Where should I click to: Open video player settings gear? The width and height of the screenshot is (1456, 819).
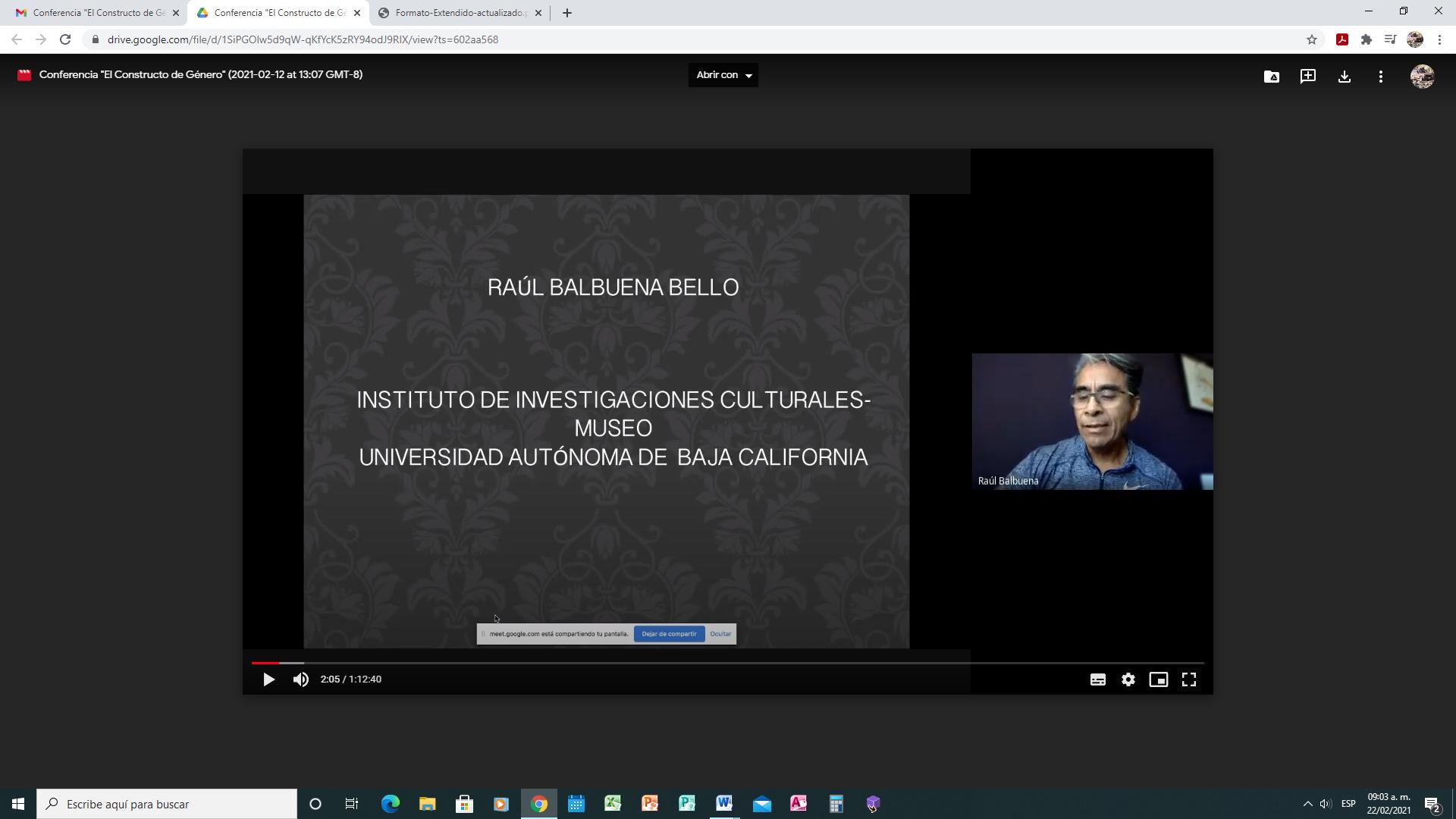click(1128, 679)
